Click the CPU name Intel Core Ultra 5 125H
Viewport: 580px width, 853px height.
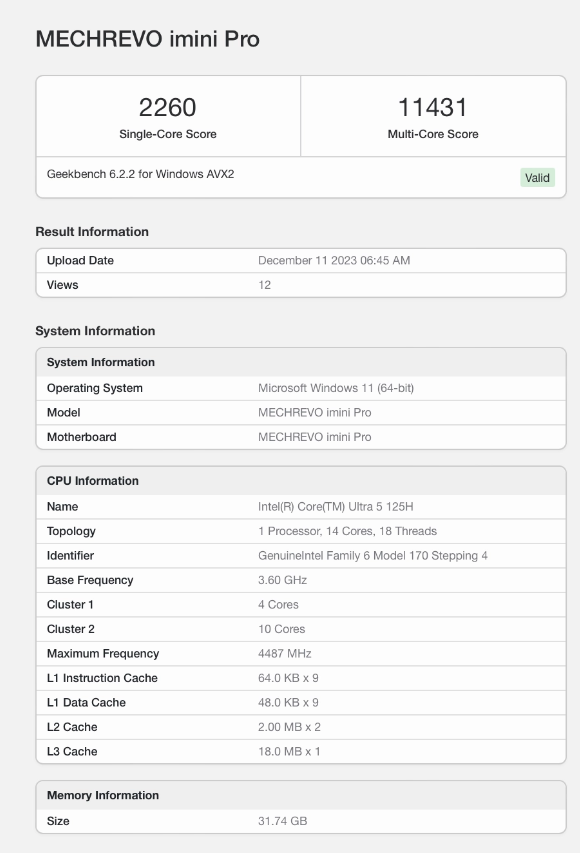click(x=336, y=507)
